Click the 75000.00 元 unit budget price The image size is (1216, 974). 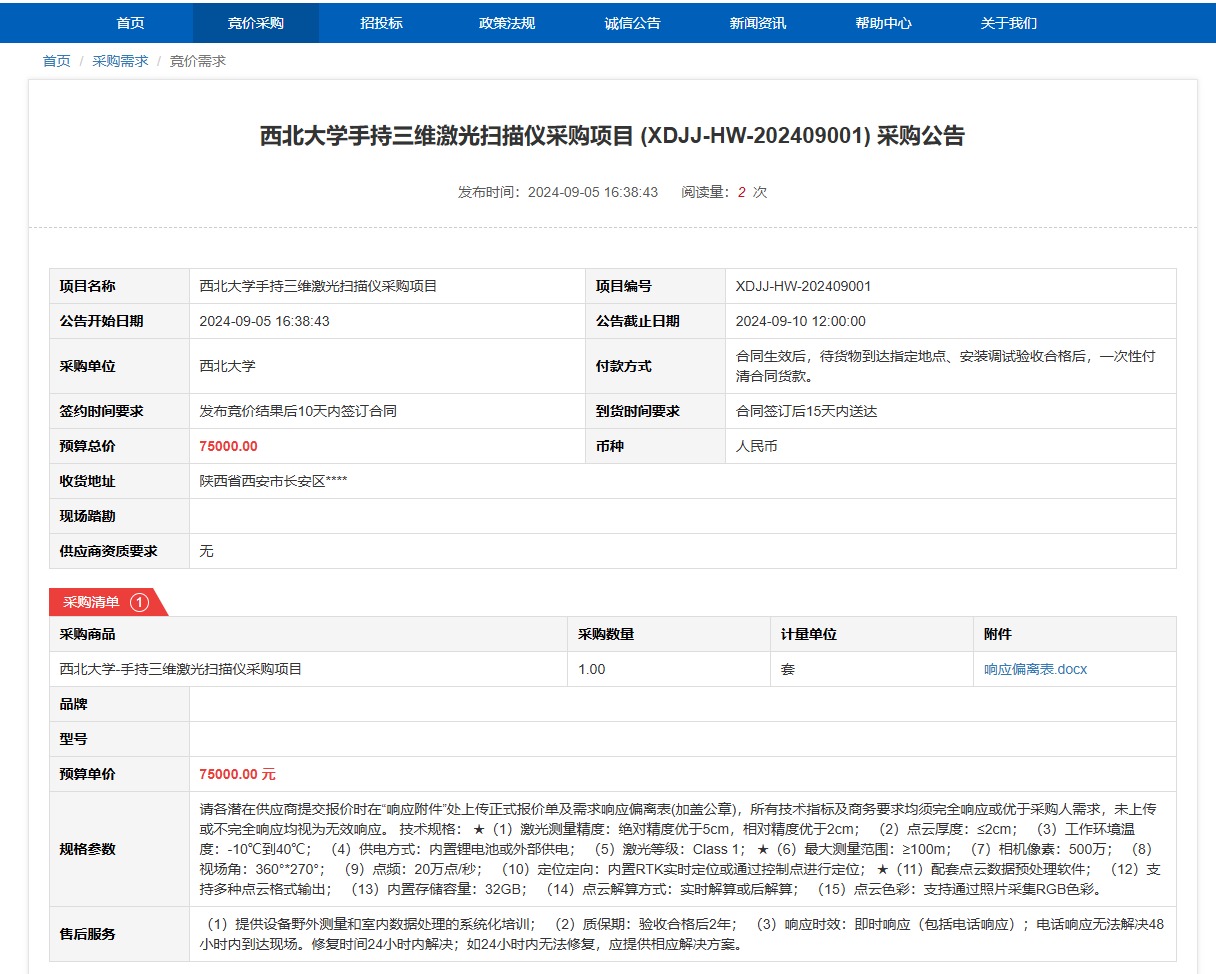tap(237, 774)
